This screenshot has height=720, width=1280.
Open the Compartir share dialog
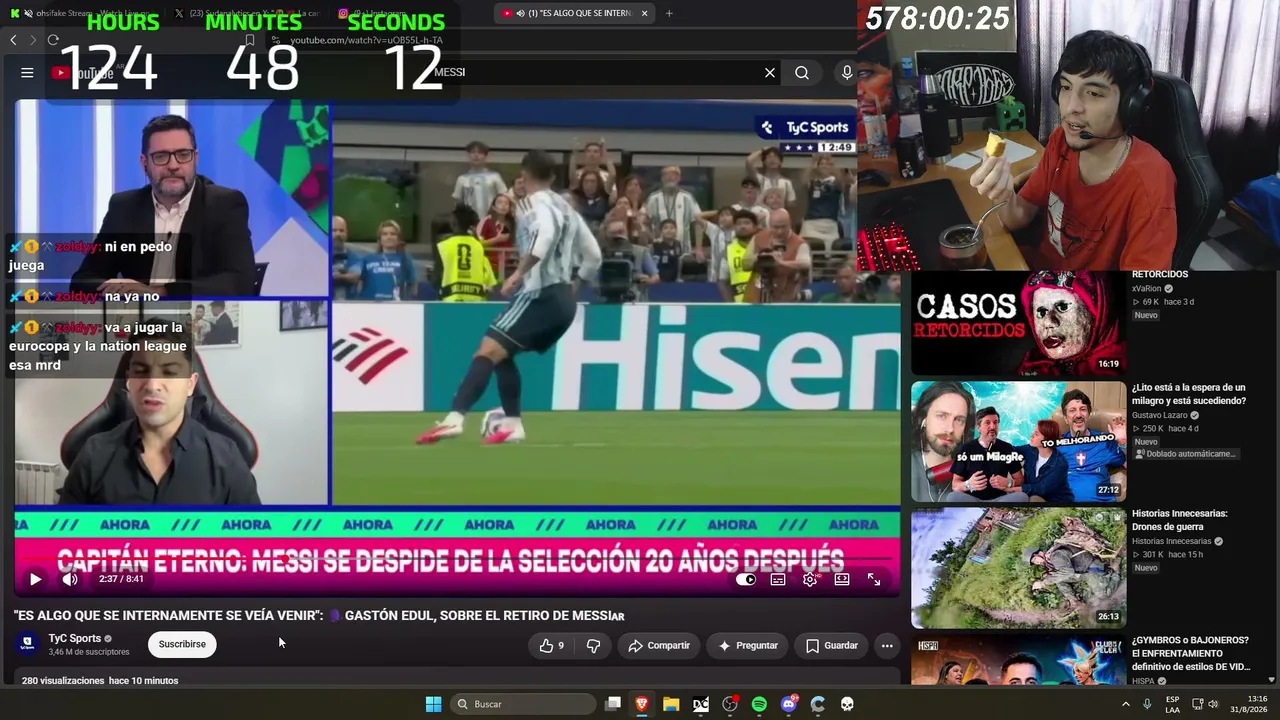[x=659, y=646]
